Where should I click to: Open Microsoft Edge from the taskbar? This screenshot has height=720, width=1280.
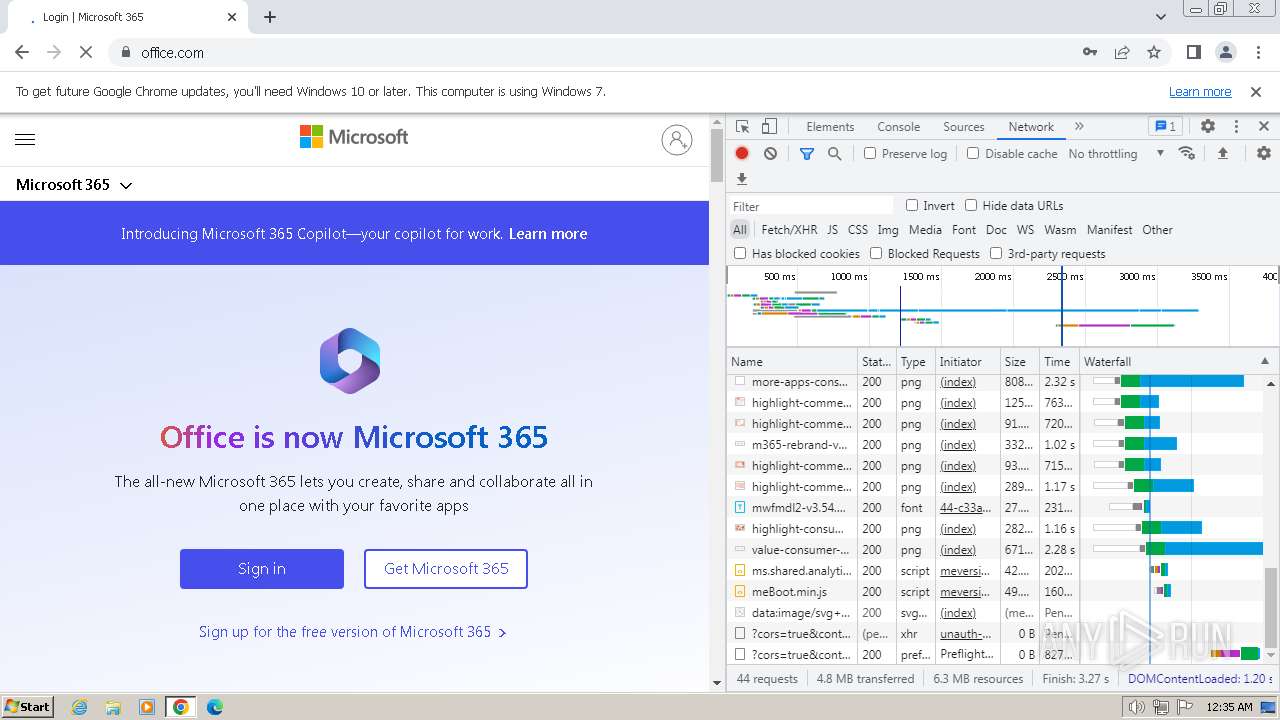214,707
